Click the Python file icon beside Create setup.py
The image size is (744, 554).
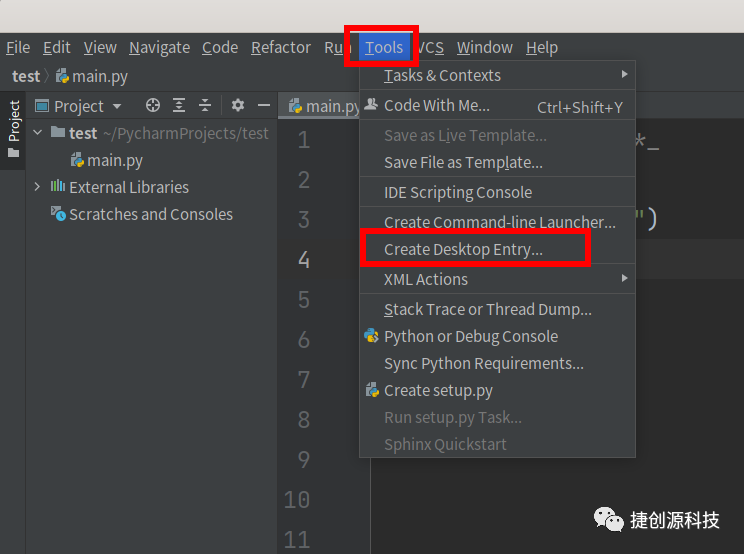coord(372,390)
